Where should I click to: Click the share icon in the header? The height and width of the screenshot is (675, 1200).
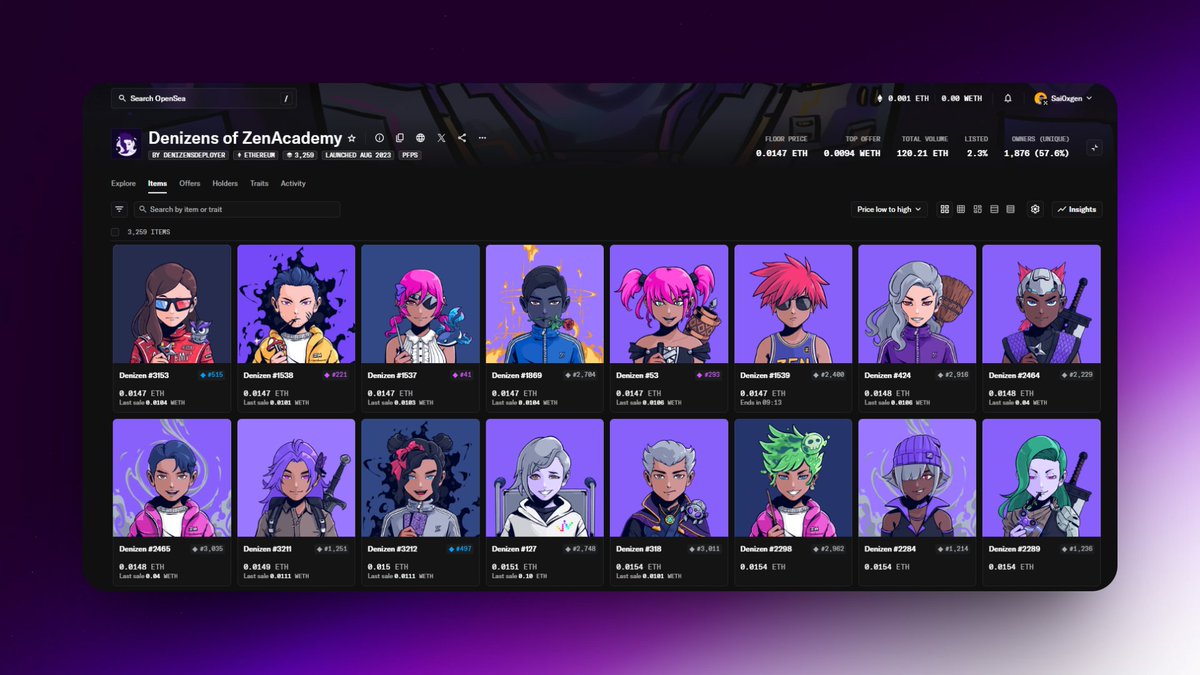coord(462,138)
